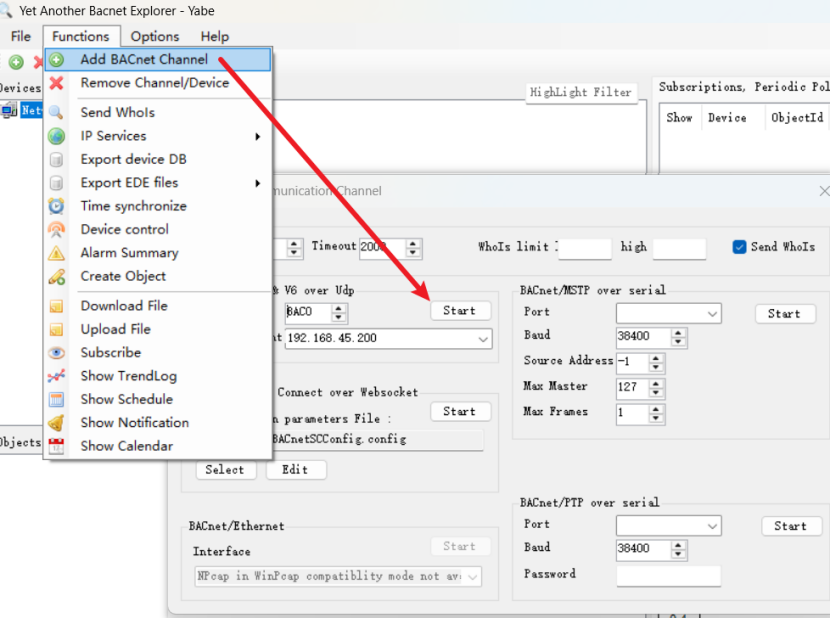Click the globe icon beside IP Services
830x618 pixels.
[x=57, y=136]
